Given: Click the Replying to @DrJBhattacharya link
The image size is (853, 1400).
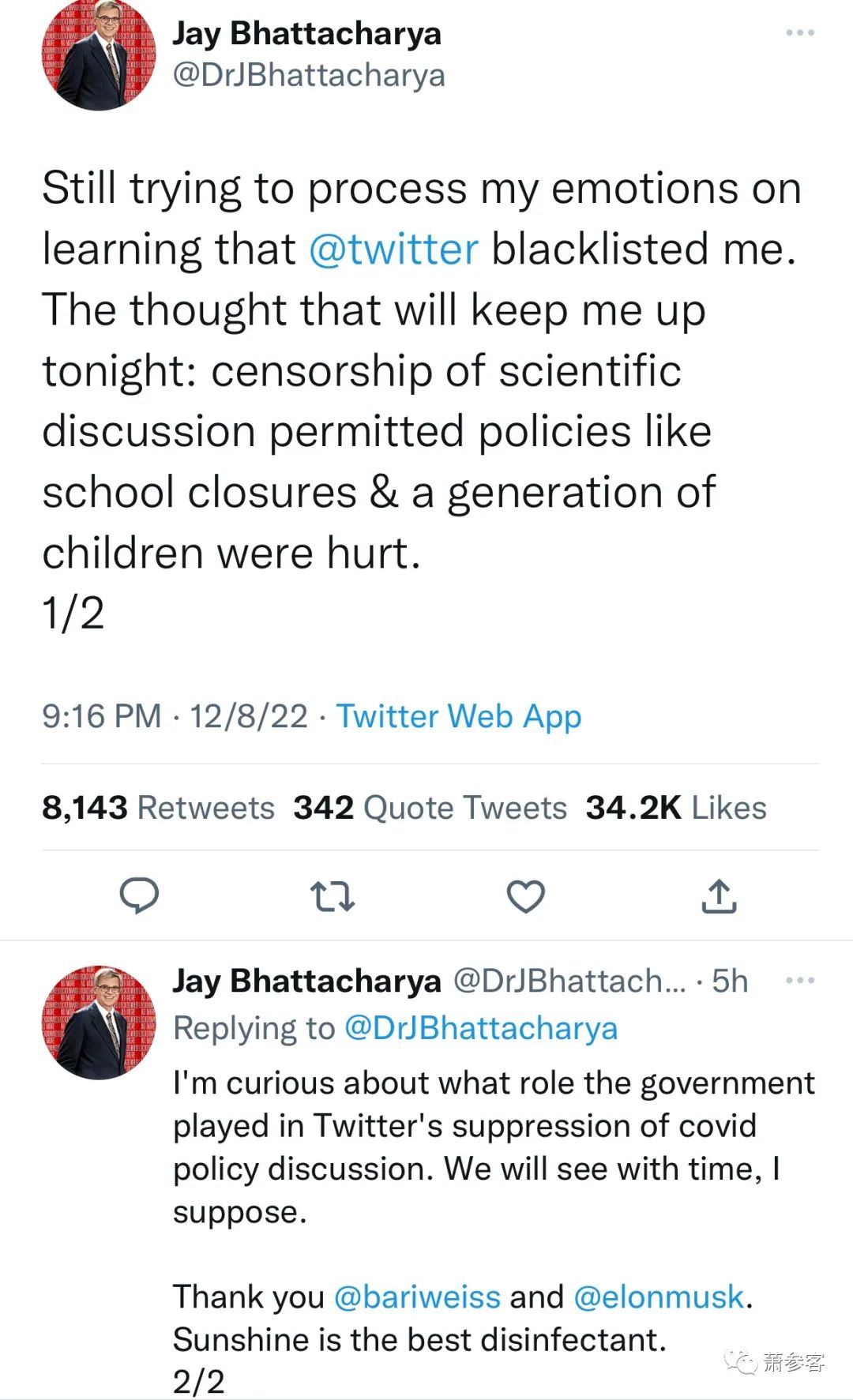Looking at the screenshot, I should coord(481,1028).
